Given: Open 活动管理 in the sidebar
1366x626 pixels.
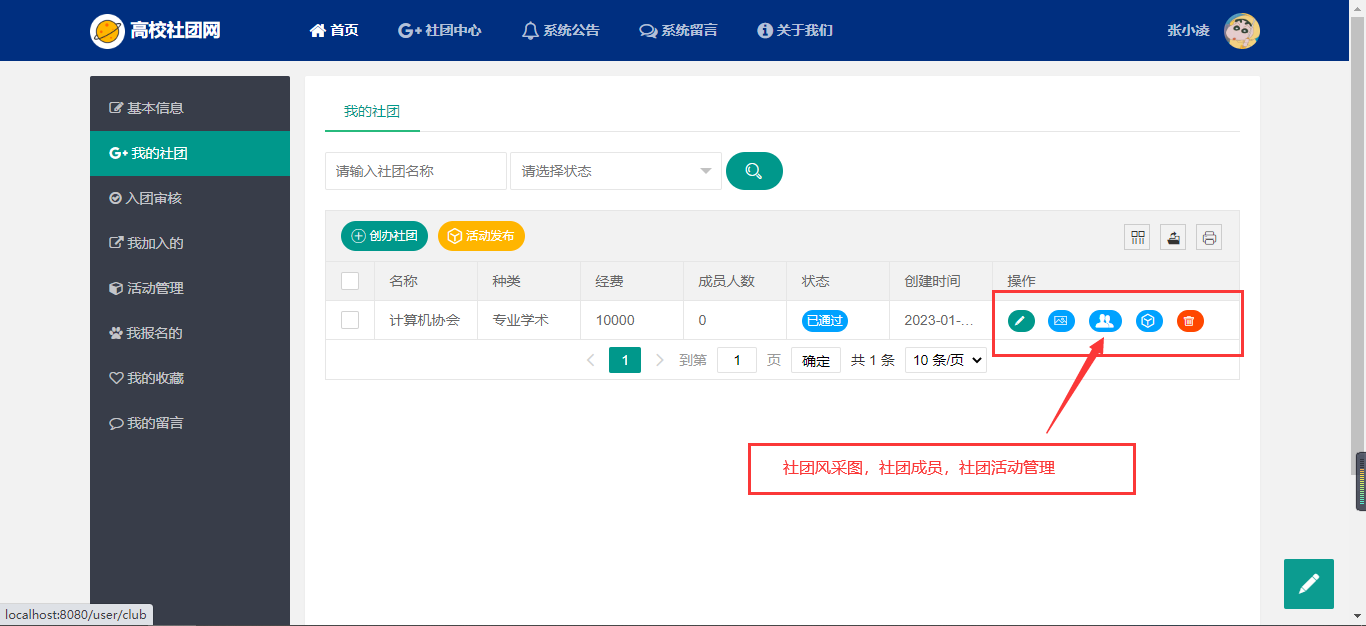Looking at the screenshot, I should coord(190,288).
